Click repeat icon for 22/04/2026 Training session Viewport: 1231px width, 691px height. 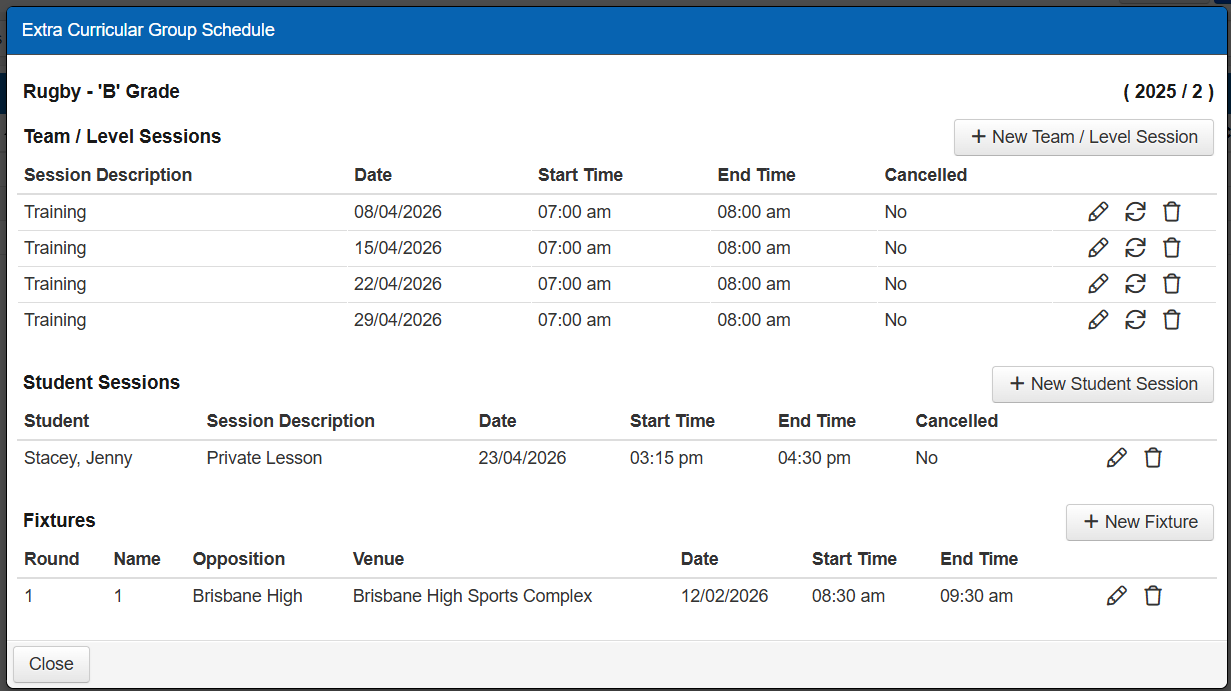(x=1135, y=284)
